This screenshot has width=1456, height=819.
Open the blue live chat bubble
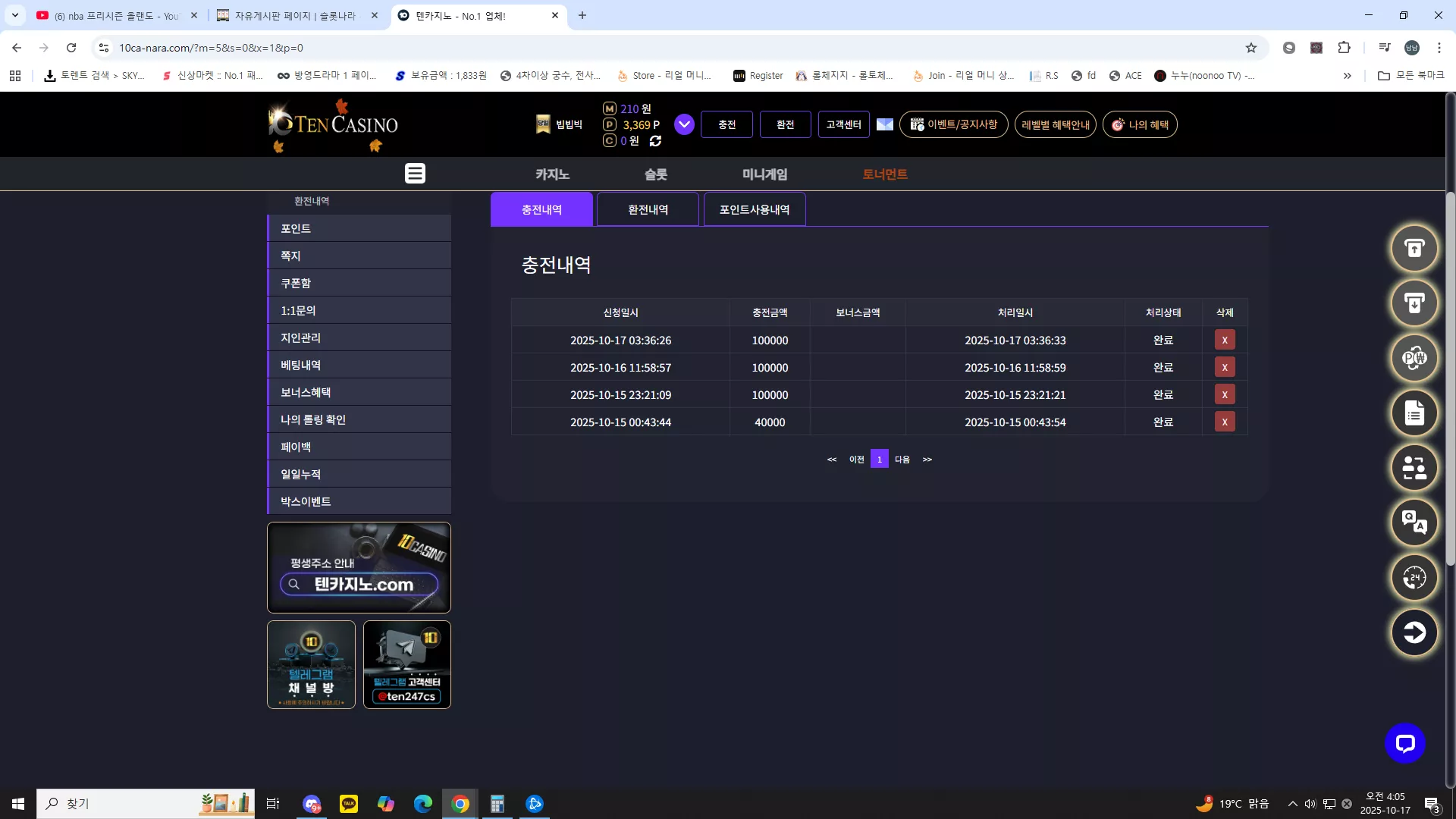[x=1404, y=743]
